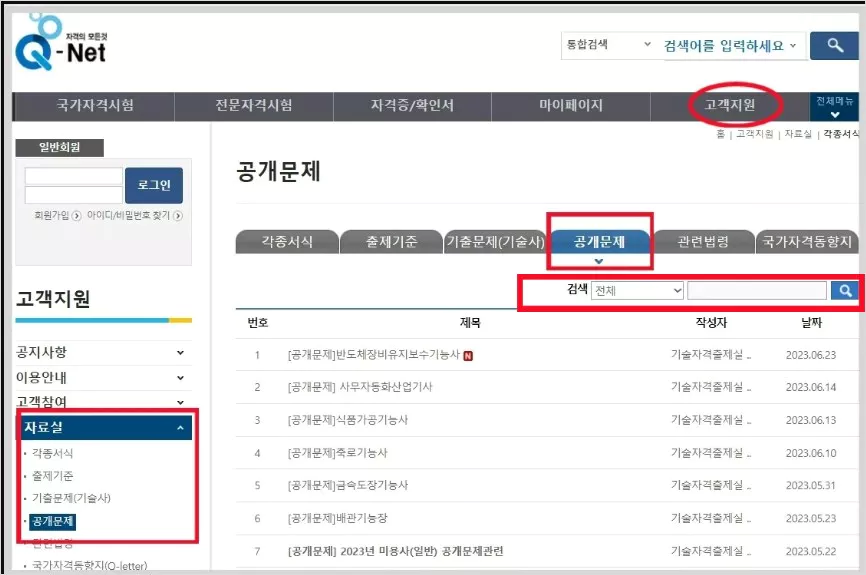Click the blue top search magnifier button

835,46
